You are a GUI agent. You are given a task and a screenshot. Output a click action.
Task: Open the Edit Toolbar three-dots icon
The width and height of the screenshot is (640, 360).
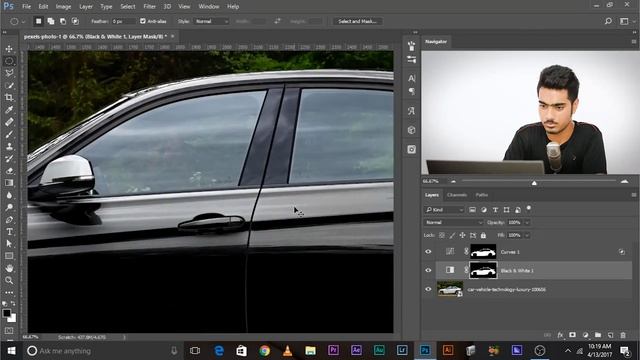click(x=9, y=293)
